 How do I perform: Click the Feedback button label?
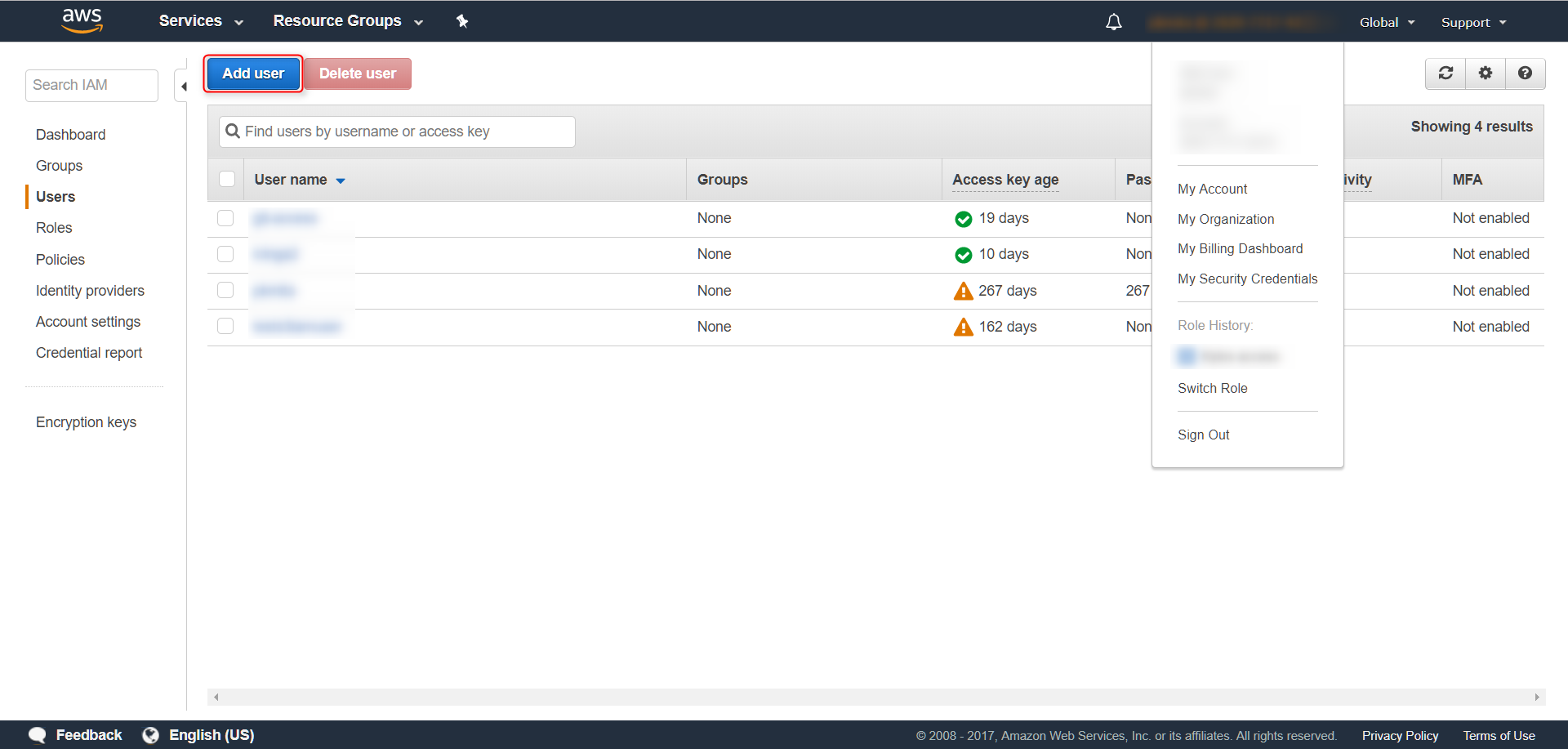pyautogui.click(x=88, y=735)
